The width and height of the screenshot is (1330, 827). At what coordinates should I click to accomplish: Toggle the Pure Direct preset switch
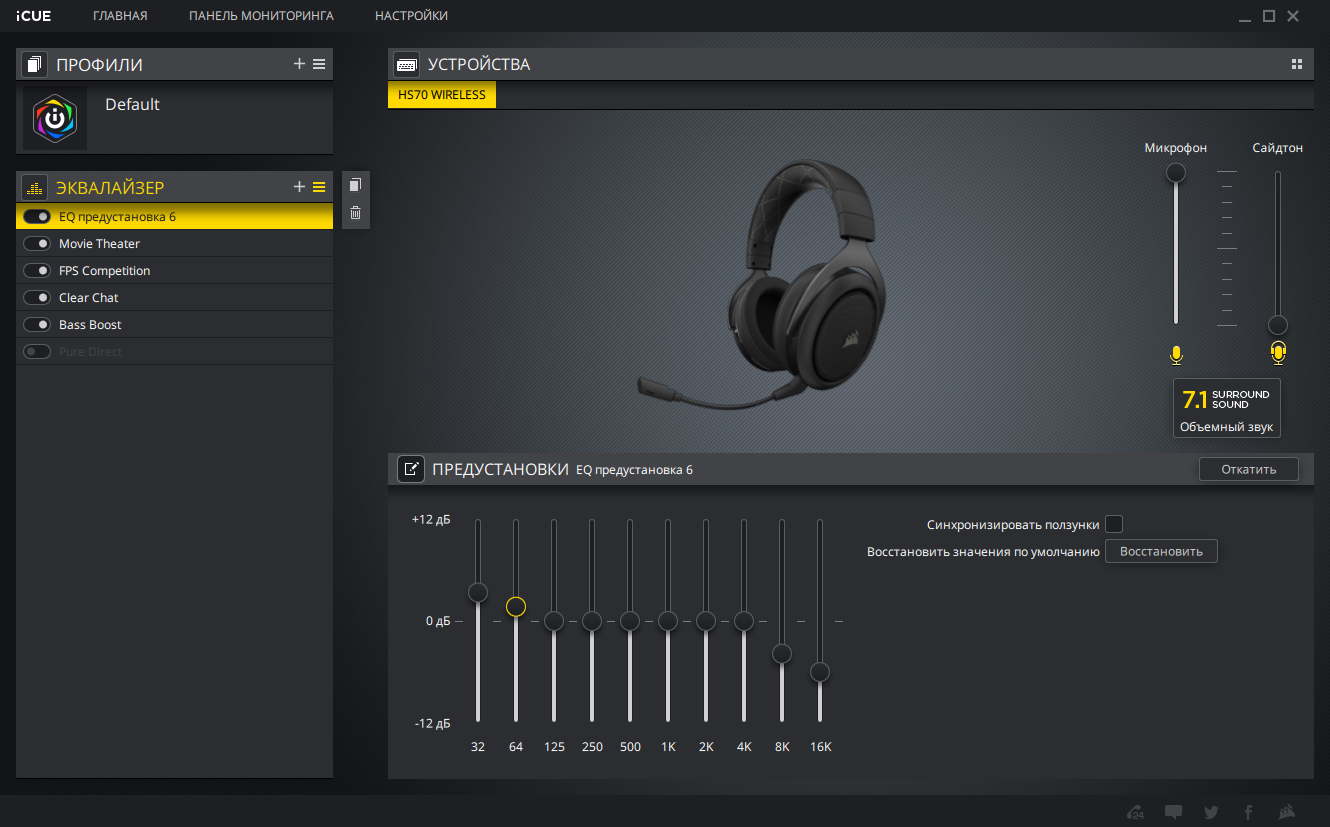pyautogui.click(x=37, y=351)
